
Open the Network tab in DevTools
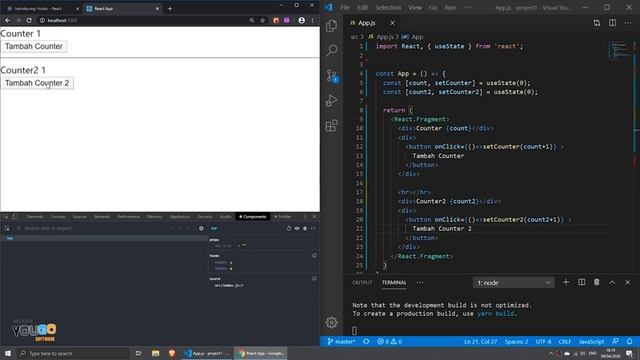pyautogui.click(x=102, y=216)
